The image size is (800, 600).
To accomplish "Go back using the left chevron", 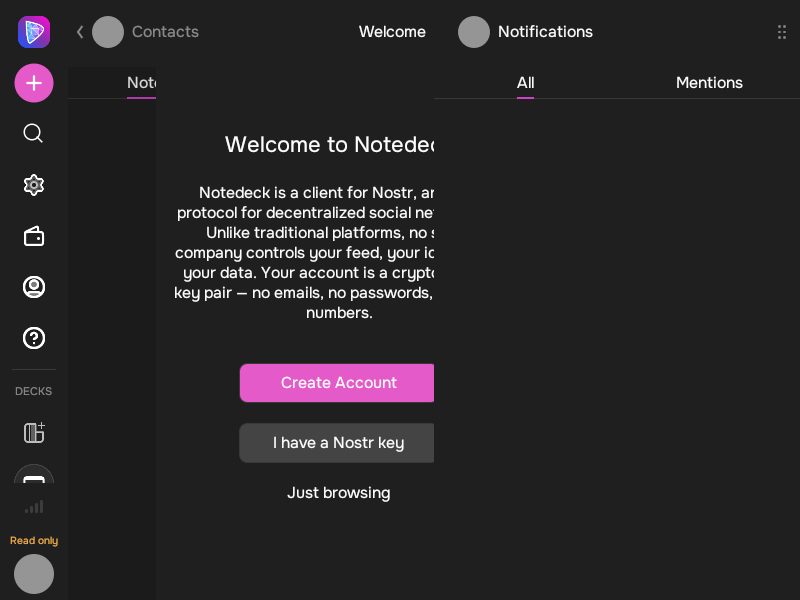I will click(80, 32).
